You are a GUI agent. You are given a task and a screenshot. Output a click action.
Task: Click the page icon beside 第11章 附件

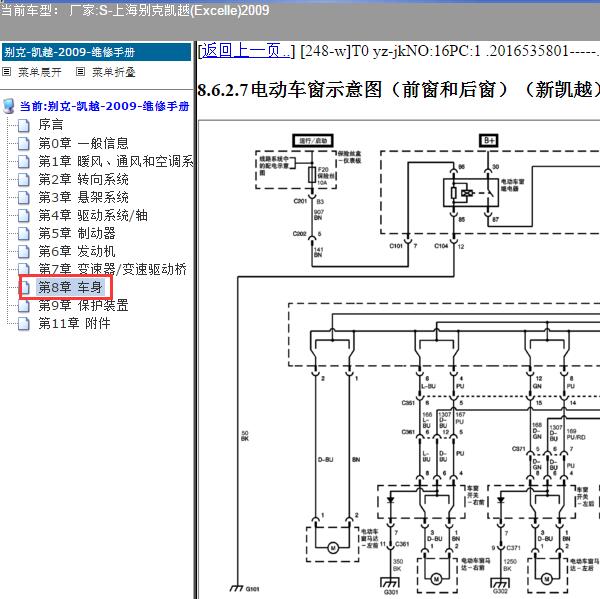tap(24, 323)
